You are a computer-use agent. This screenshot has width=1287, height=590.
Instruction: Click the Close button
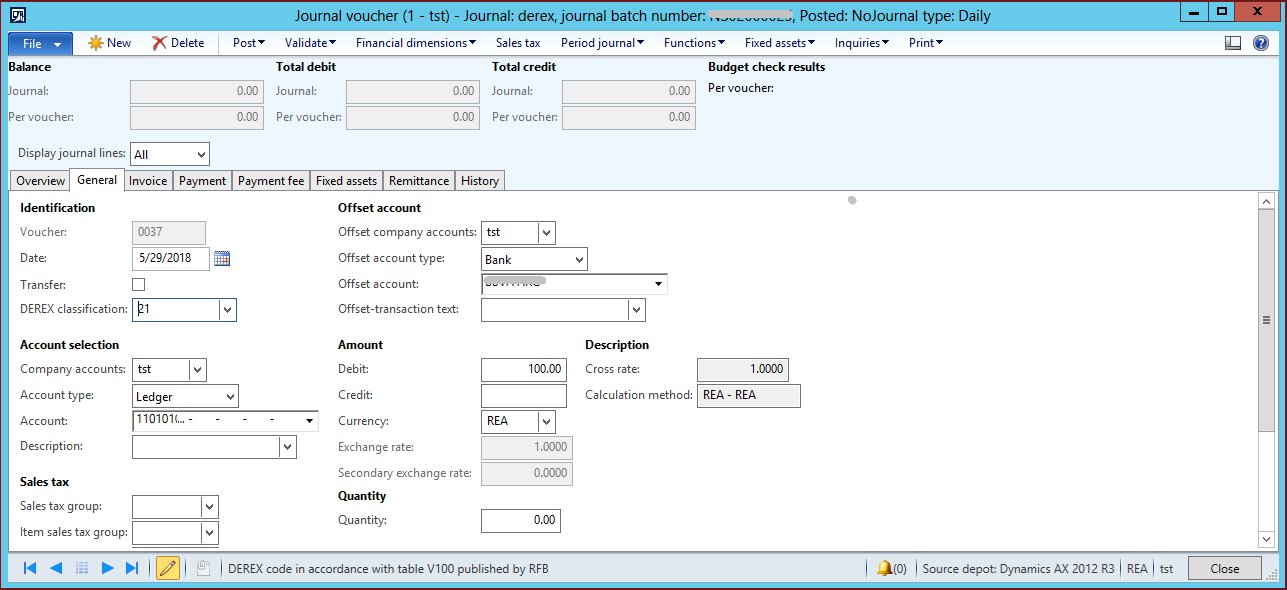[1224, 568]
